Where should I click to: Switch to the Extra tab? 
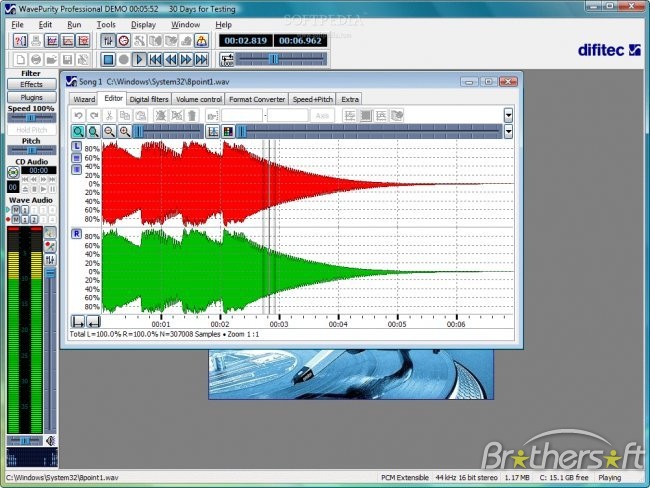click(350, 99)
